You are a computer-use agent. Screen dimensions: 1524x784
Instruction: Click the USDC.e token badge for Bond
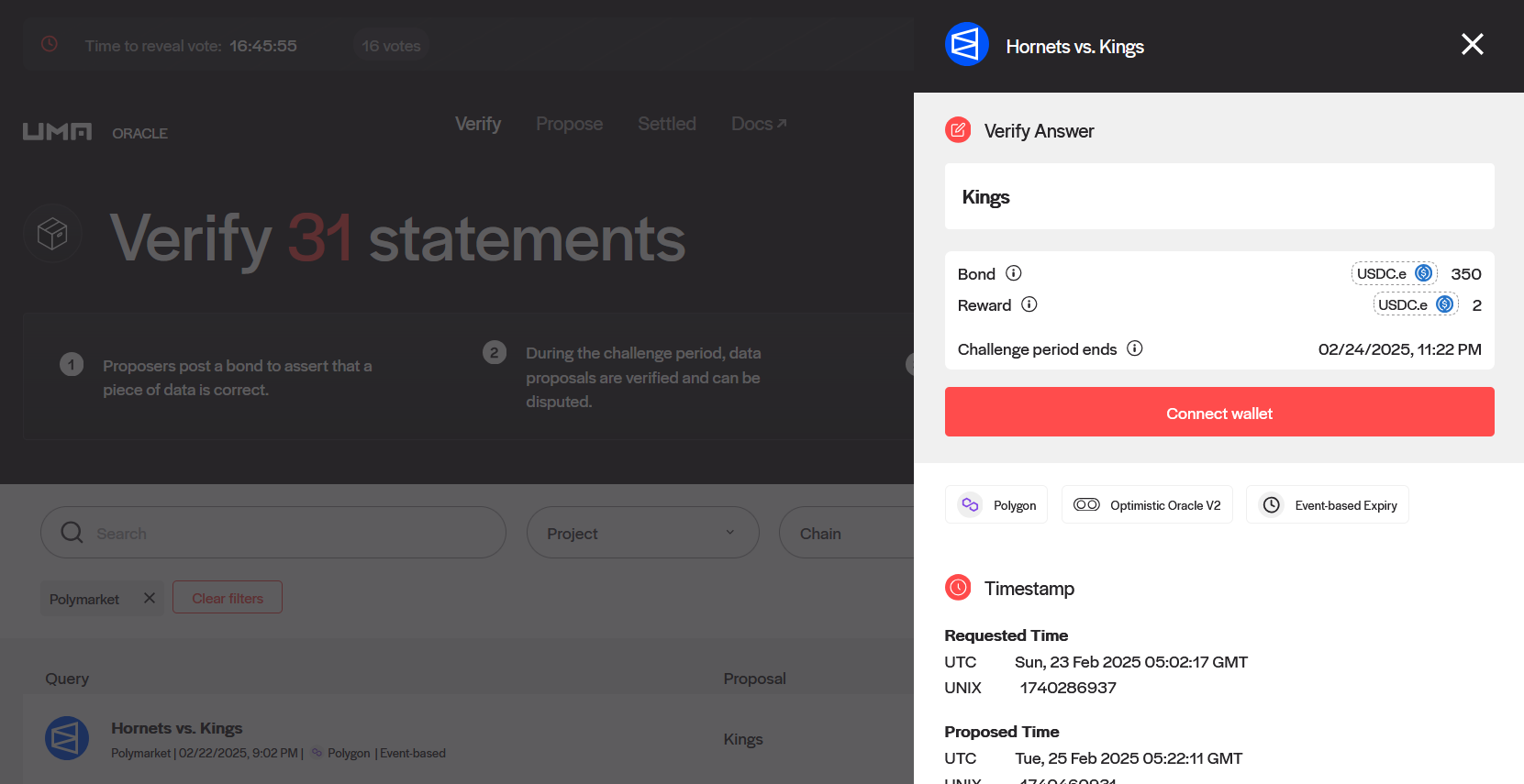(1394, 273)
